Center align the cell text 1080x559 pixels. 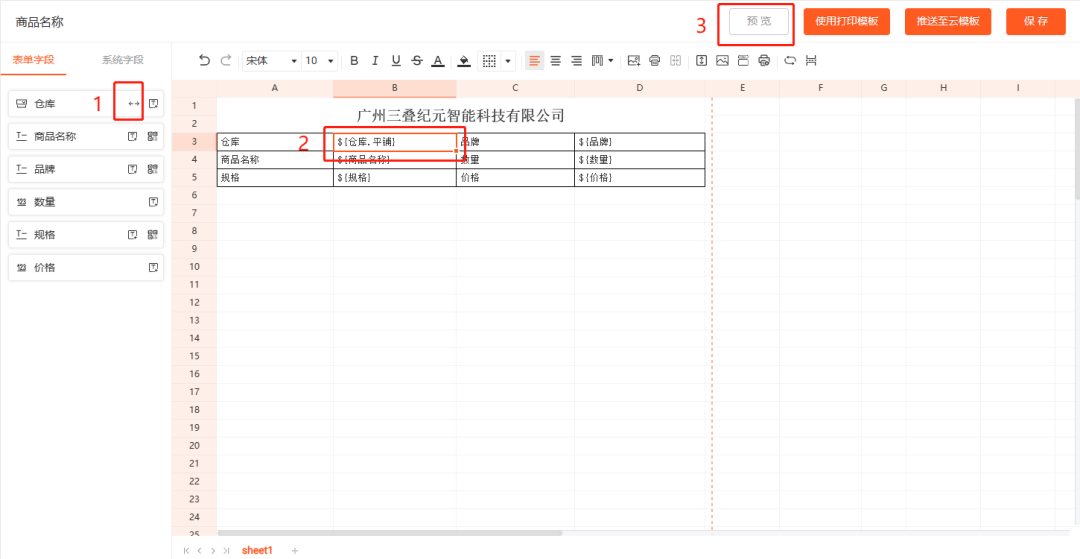(555, 61)
